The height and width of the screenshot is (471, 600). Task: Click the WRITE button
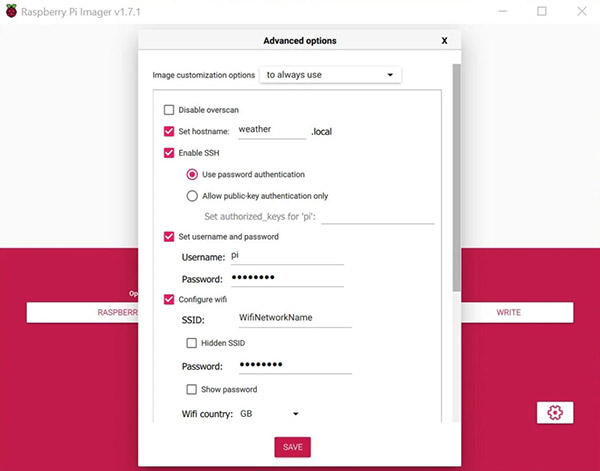tap(508, 312)
